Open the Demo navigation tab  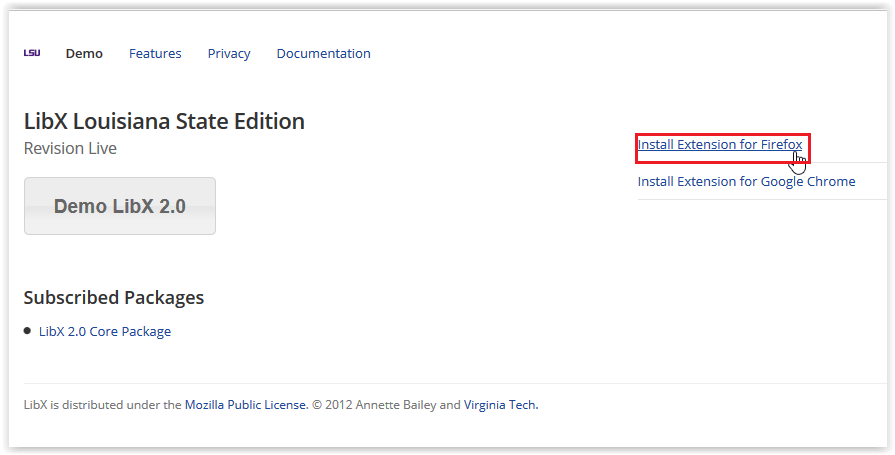(x=84, y=54)
